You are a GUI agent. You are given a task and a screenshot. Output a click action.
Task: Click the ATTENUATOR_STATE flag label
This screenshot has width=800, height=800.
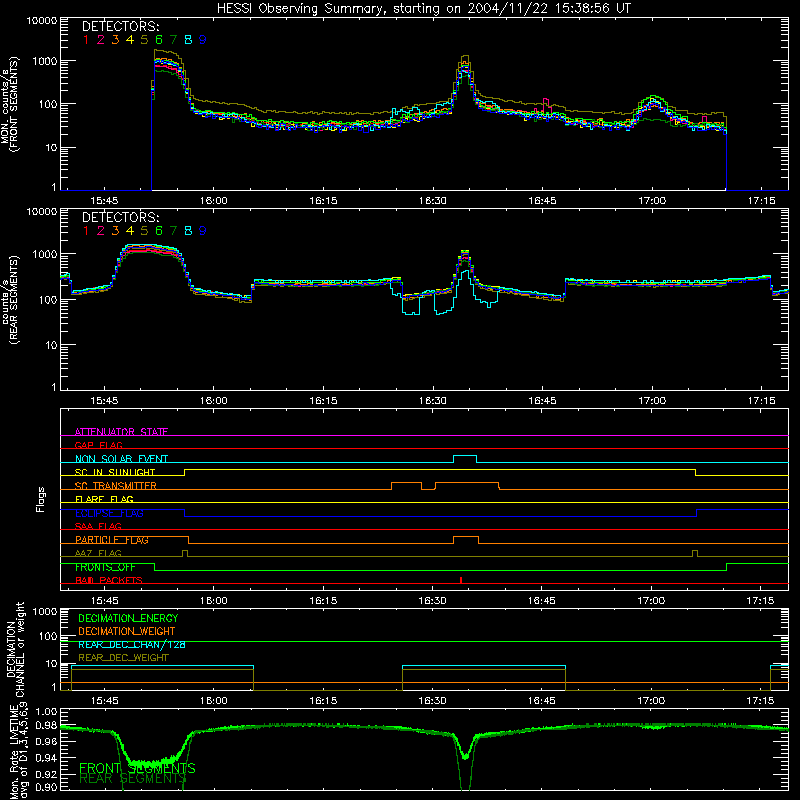click(x=121, y=432)
